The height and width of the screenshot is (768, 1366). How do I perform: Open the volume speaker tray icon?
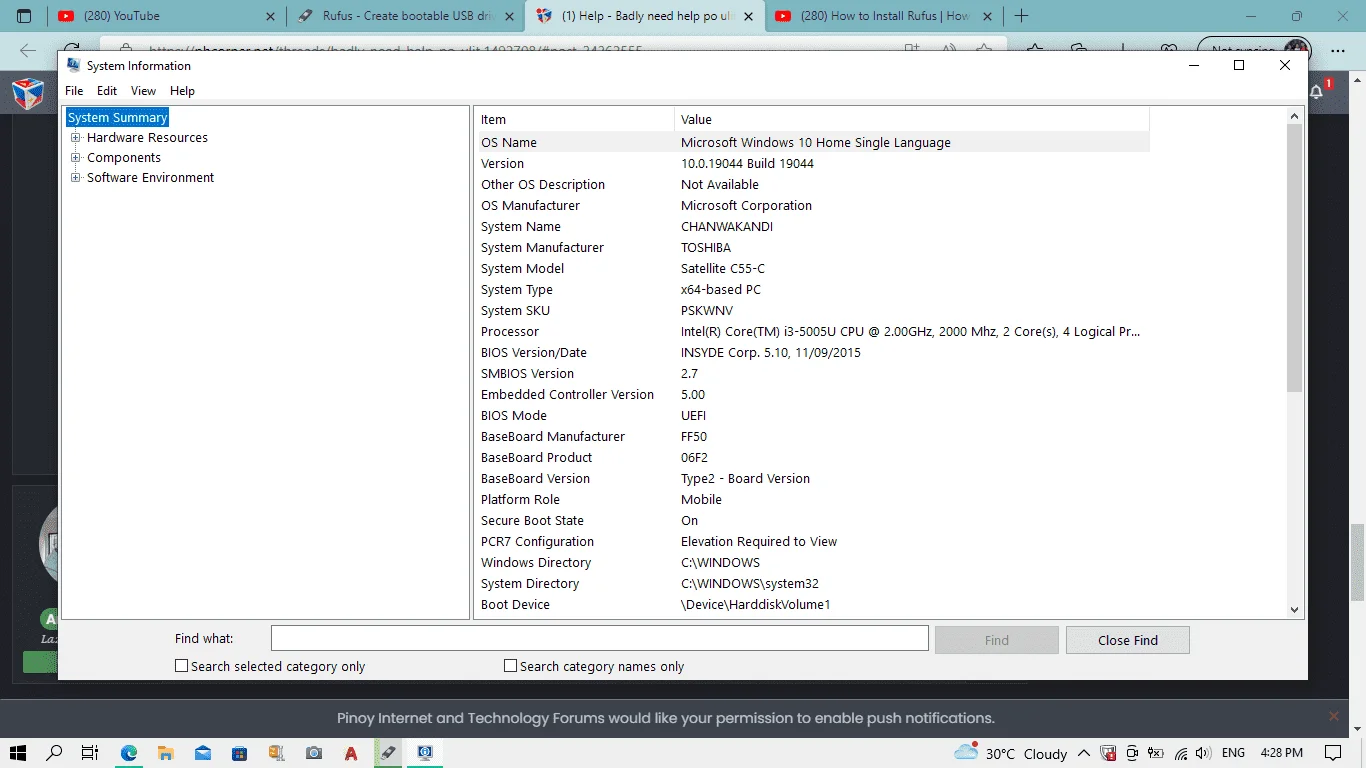(1203, 753)
